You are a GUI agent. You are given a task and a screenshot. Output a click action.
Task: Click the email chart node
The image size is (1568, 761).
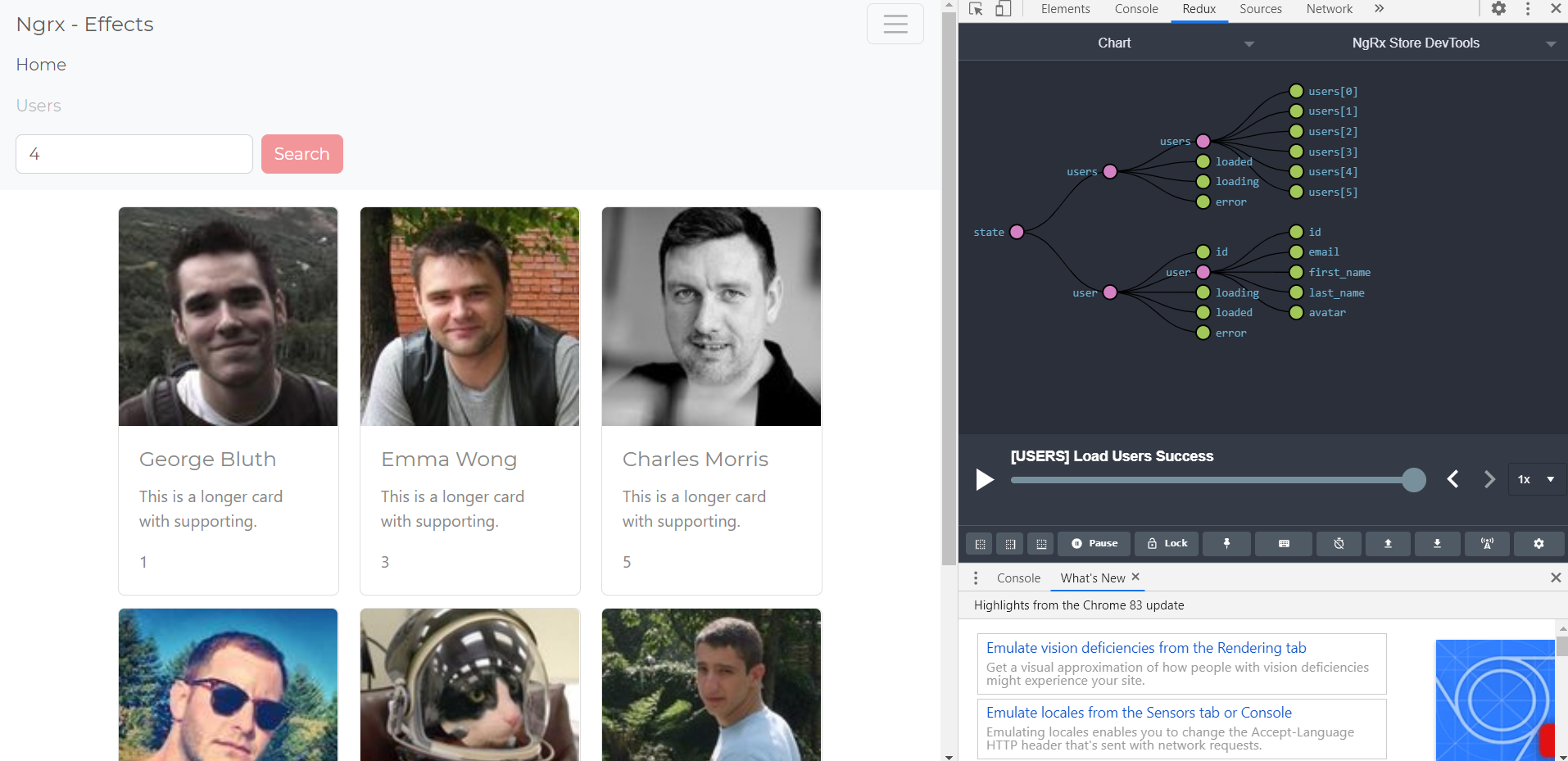1296,251
